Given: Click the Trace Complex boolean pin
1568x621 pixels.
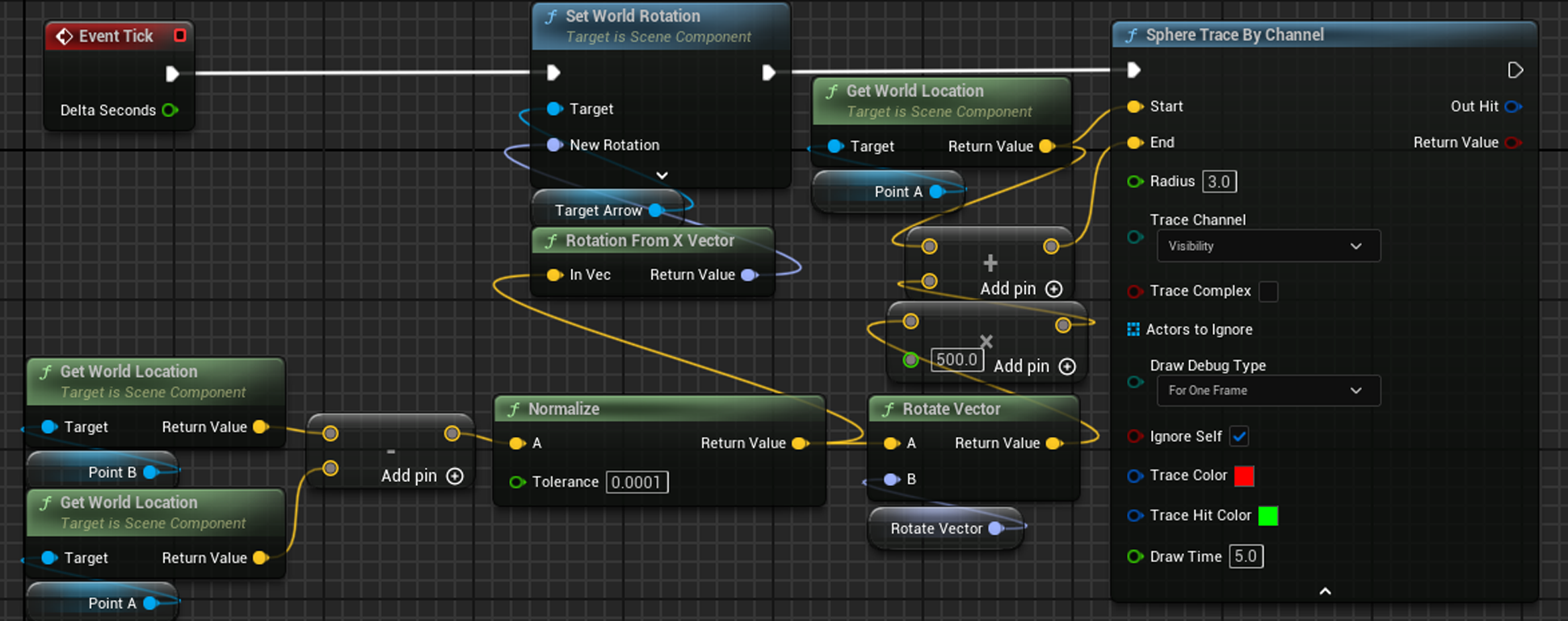Looking at the screenshot, I should pyautogui.click(x=1135, y=291).
